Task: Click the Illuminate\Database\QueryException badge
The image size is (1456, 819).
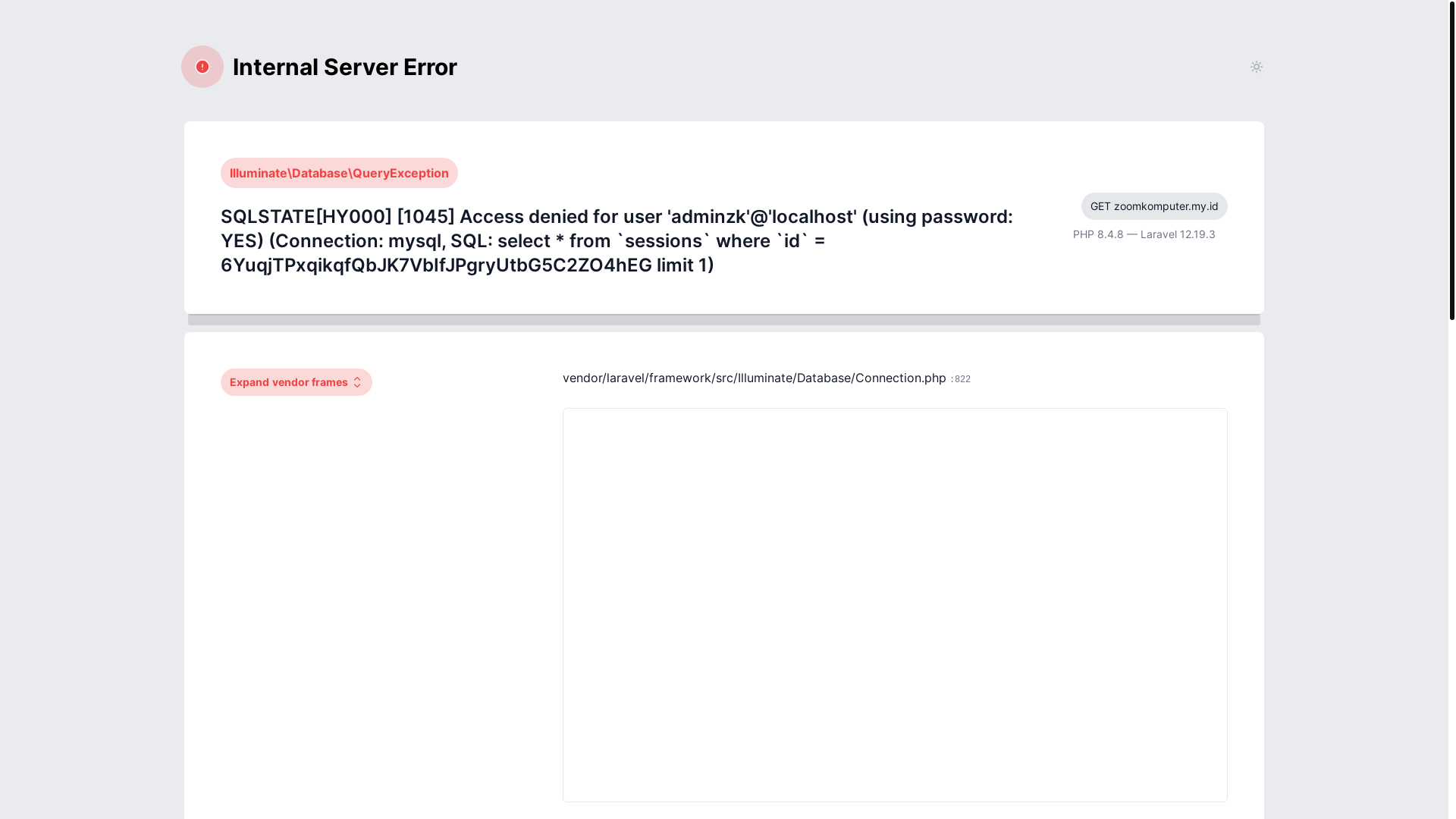Action: click(x=339, y=173)
